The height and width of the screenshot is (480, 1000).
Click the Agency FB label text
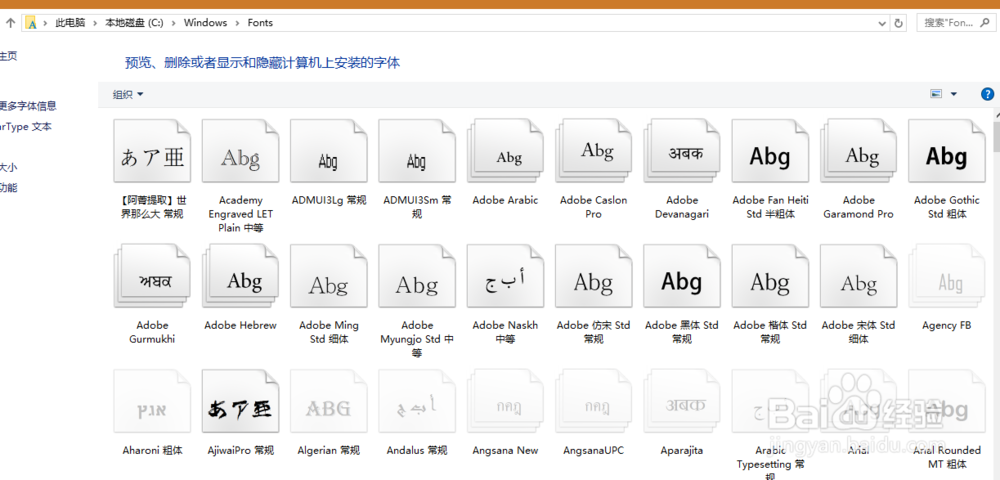(x=947, y=325)
